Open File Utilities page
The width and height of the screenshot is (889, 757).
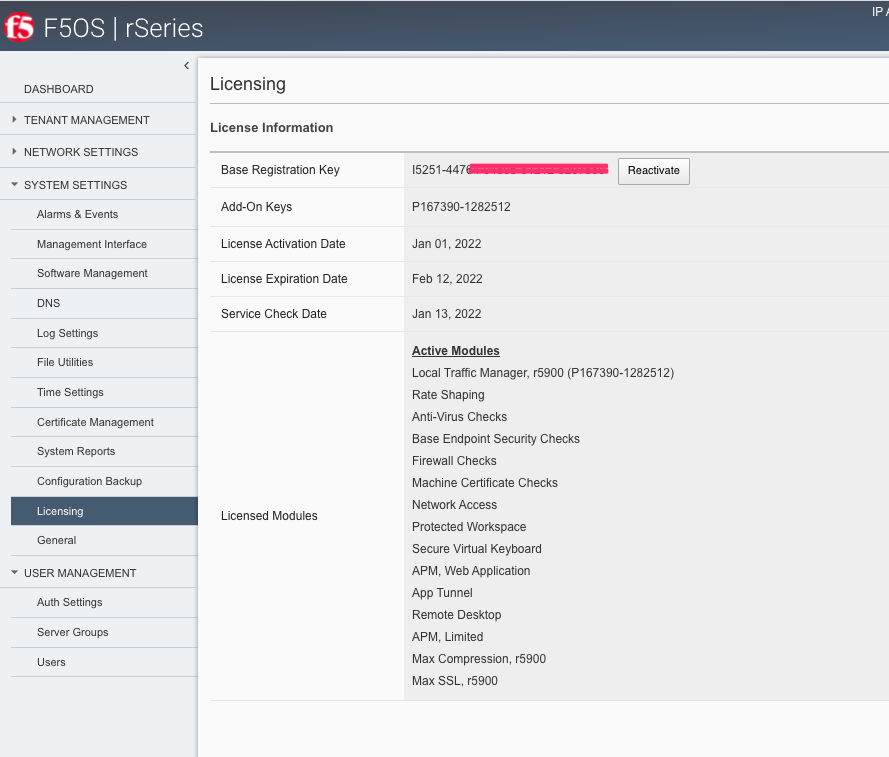point(65,362)
